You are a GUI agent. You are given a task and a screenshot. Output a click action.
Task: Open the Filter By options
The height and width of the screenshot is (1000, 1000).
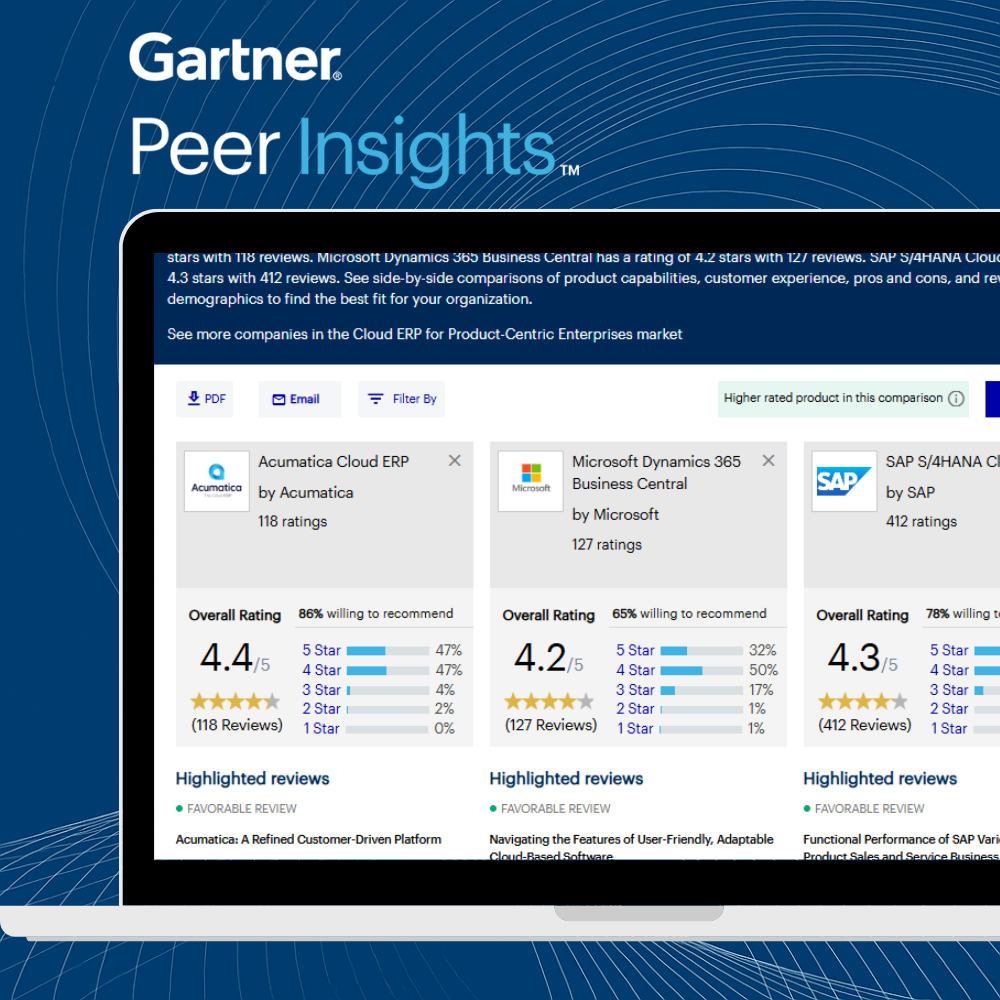(x=402, y=399)
